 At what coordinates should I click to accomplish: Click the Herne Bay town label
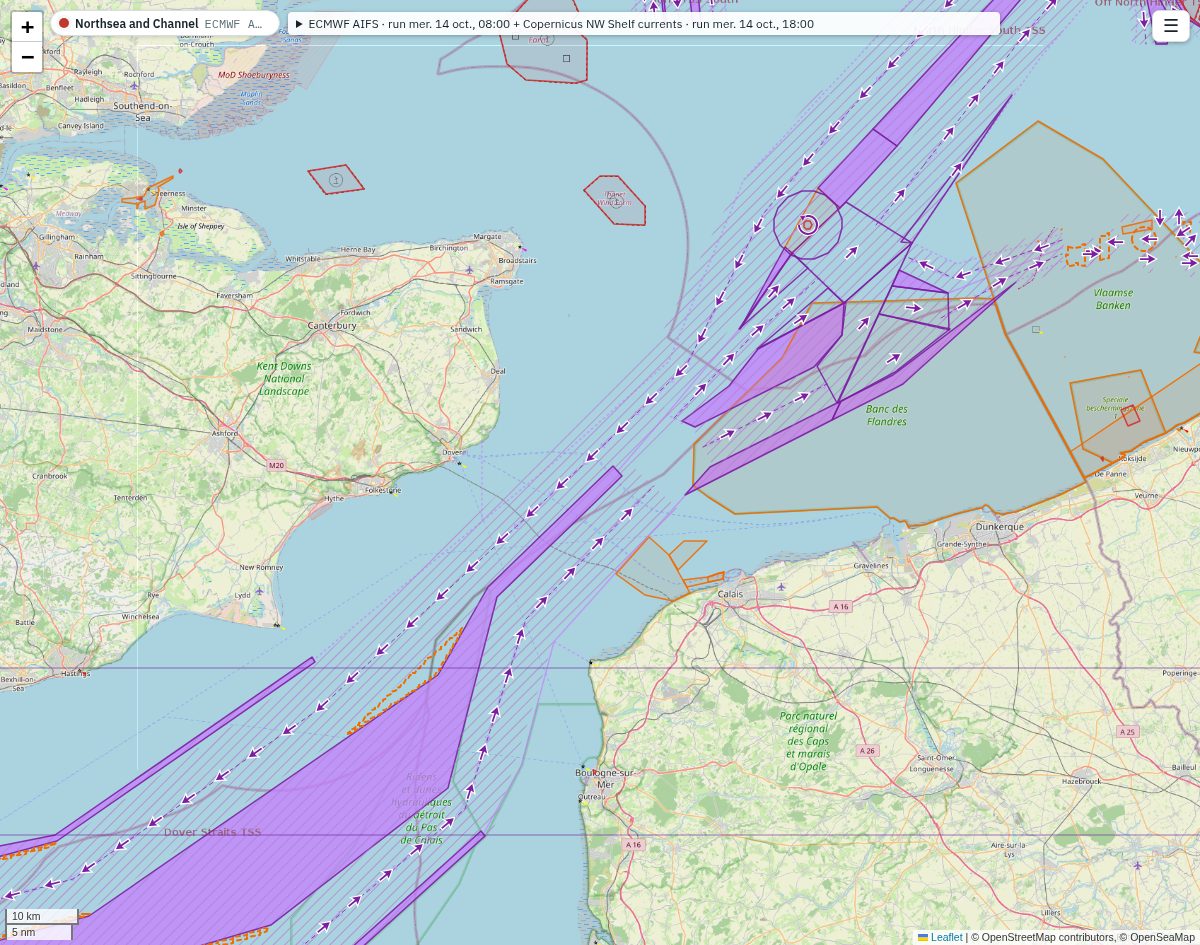click(x=358, y=249)
